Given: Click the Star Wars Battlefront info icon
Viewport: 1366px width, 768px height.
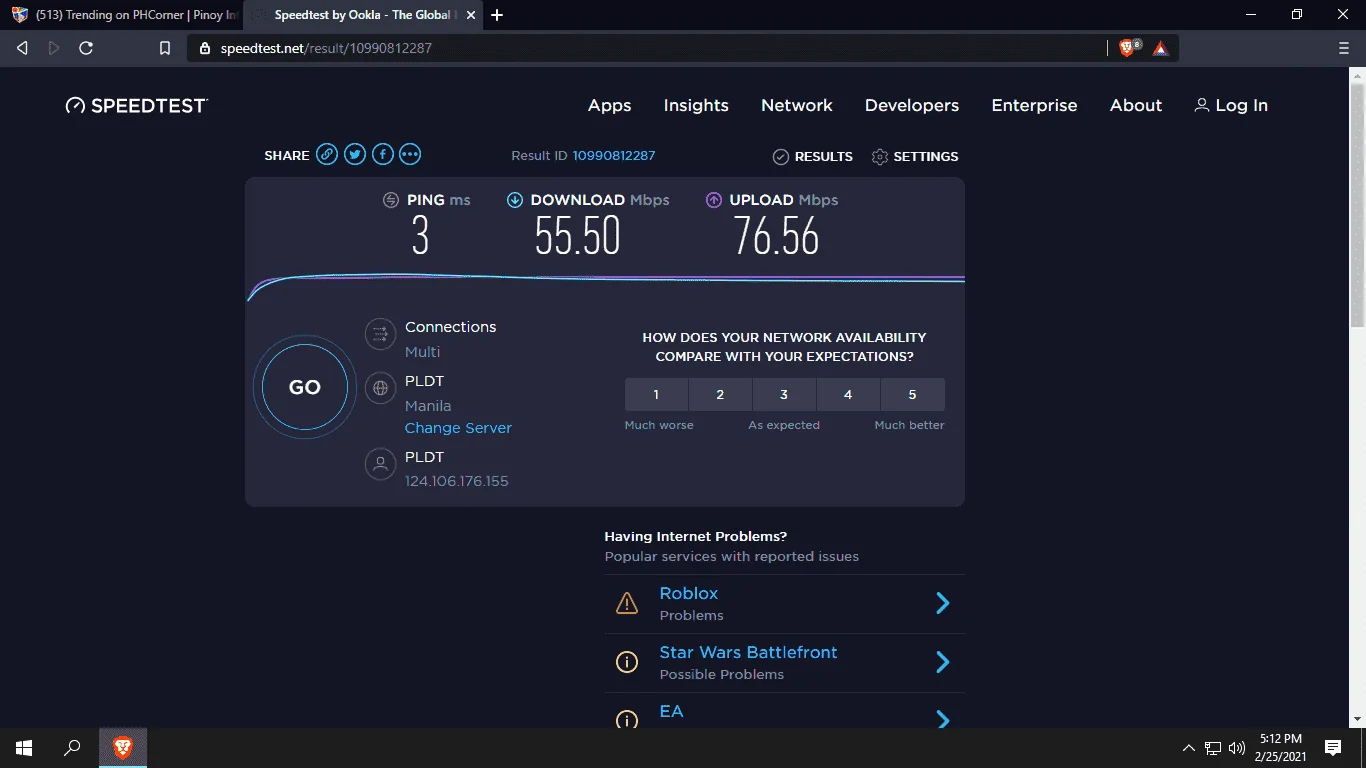Looking at the screenshot, I should click(627, 662).
